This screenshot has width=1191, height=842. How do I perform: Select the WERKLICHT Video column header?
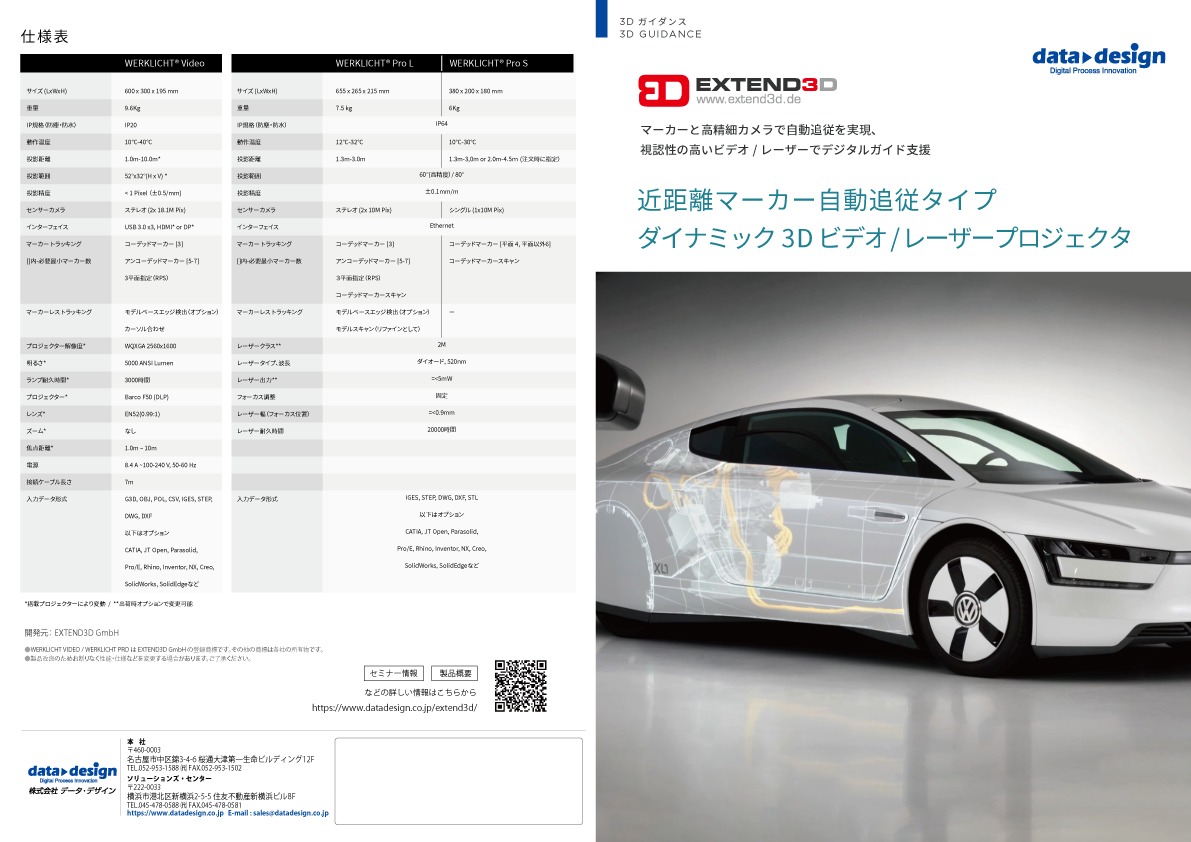[x=164, y=63]
